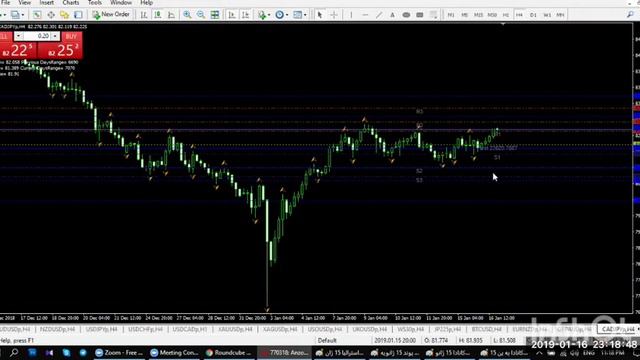Open the Templates icon
The height and width of the screenshot is (360, 640).
[297, 15]
